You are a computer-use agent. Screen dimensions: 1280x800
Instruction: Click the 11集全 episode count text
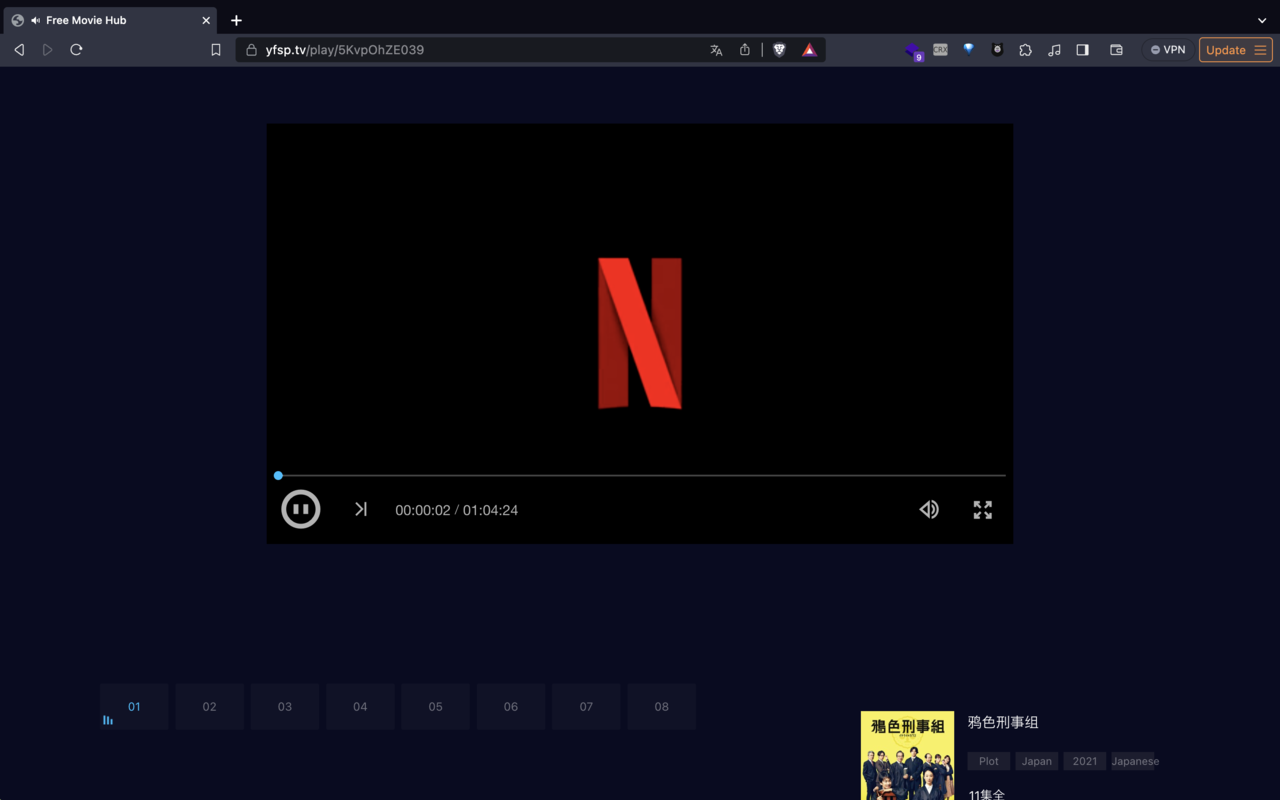(x=987, y=795)
